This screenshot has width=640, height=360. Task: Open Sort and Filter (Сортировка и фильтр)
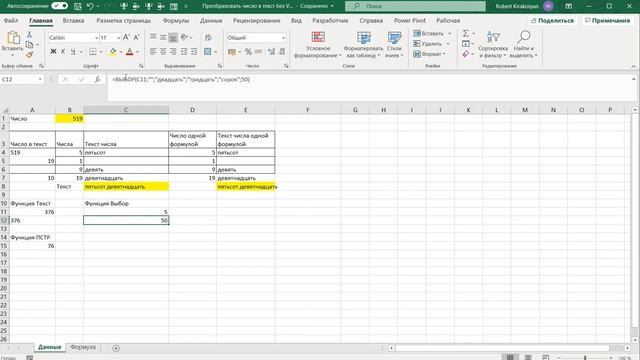pyautogui.click(x=493, y=44)
